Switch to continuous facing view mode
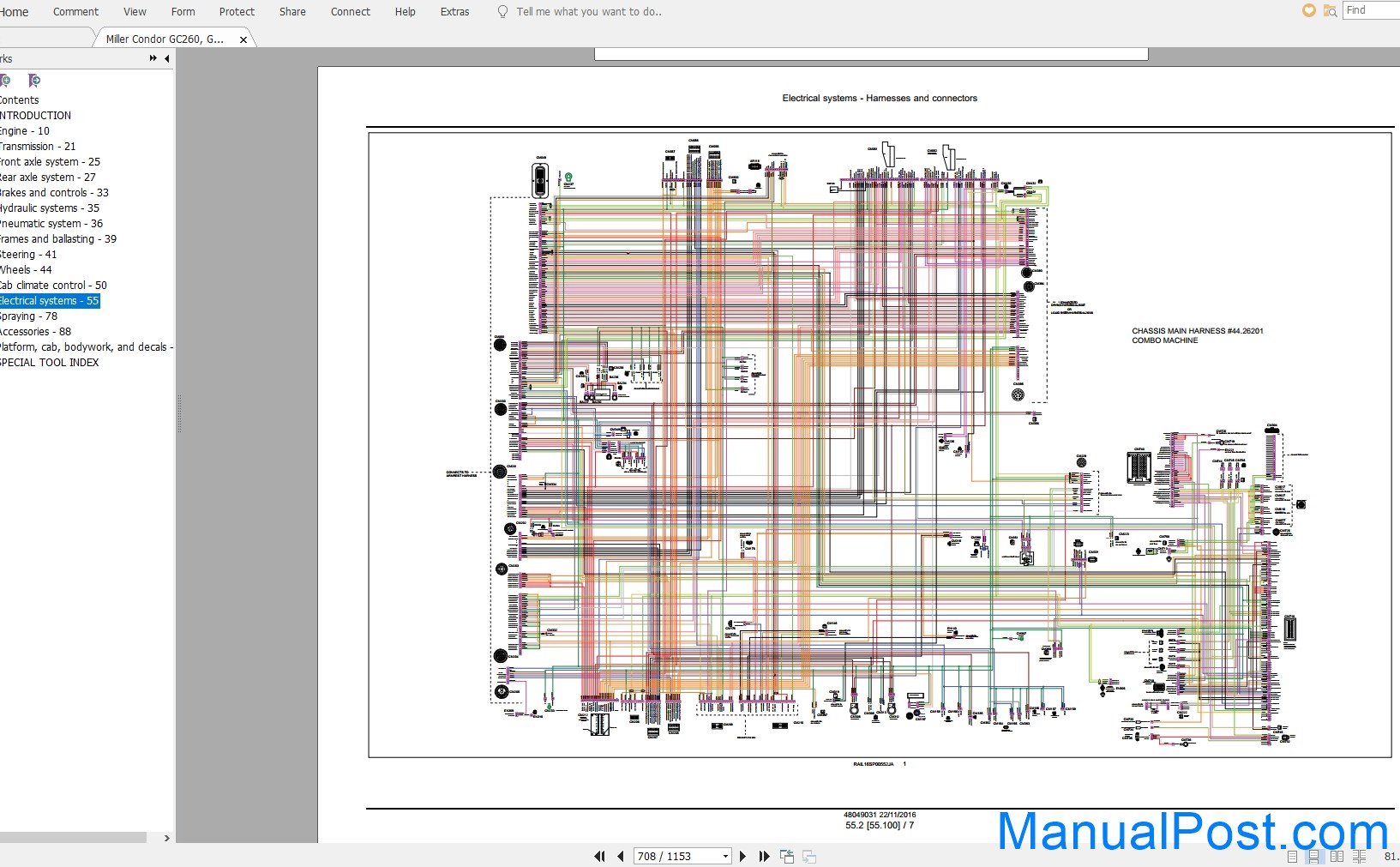This screenshot has height=867, width=1400. coord(1359,856)
